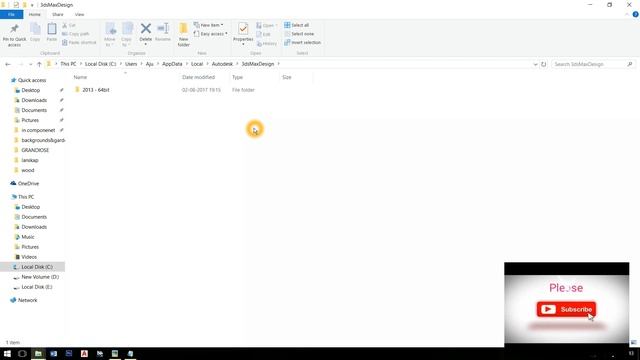Click the Back navigation arrow
This screenshot has height=360, width=640.
click(8, 64)
